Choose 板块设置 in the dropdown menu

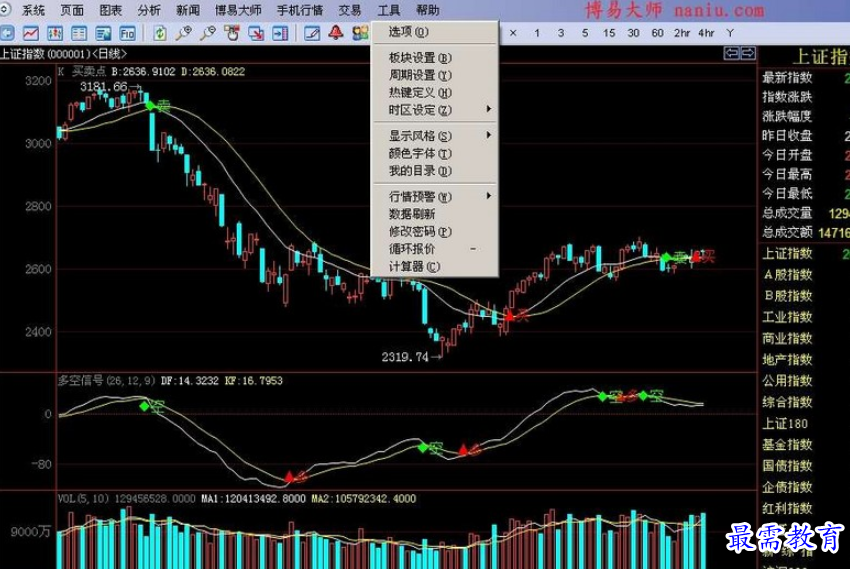click(x=434, y=57)
